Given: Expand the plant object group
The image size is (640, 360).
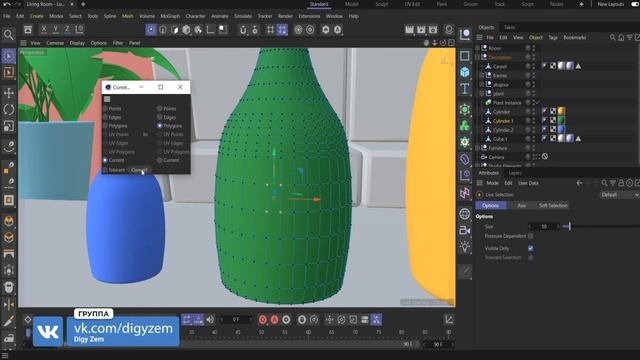Looking at the screenshot, I should click(x=482, y=93).
